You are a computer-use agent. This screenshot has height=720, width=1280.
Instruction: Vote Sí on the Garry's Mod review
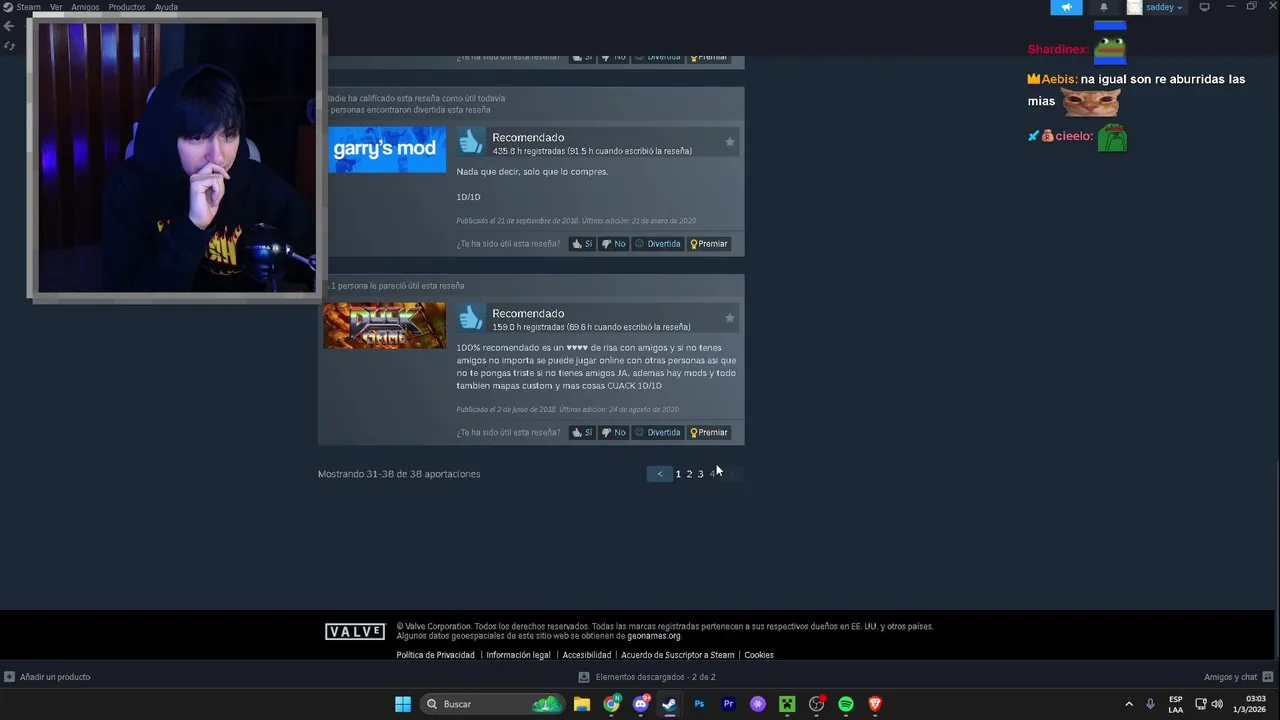point(582,244)
